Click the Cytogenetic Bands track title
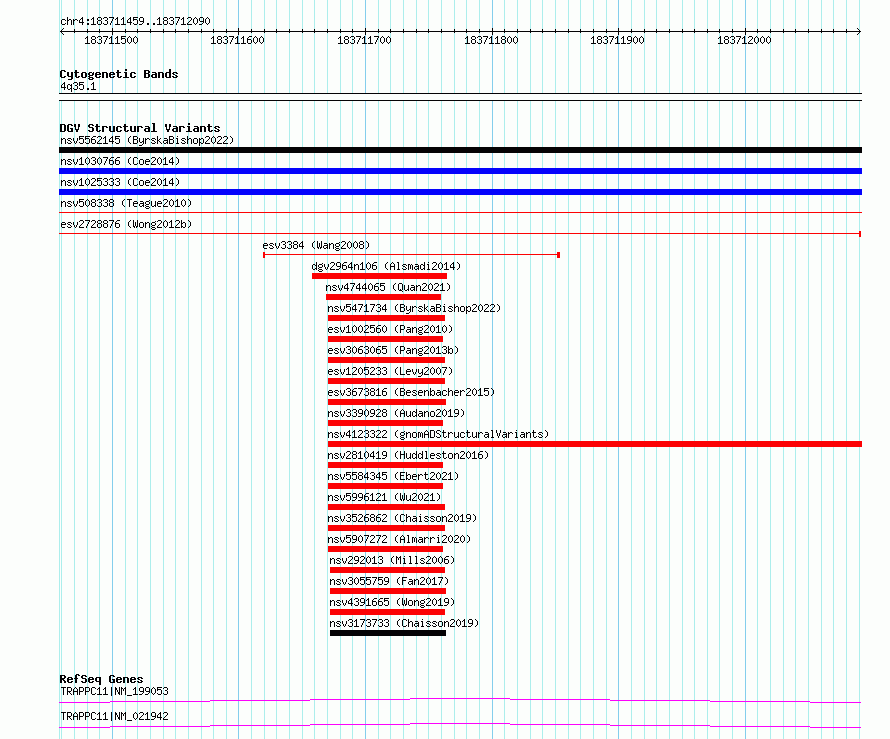Viewport: 890px width, 739px height. (x=119, y=74)
